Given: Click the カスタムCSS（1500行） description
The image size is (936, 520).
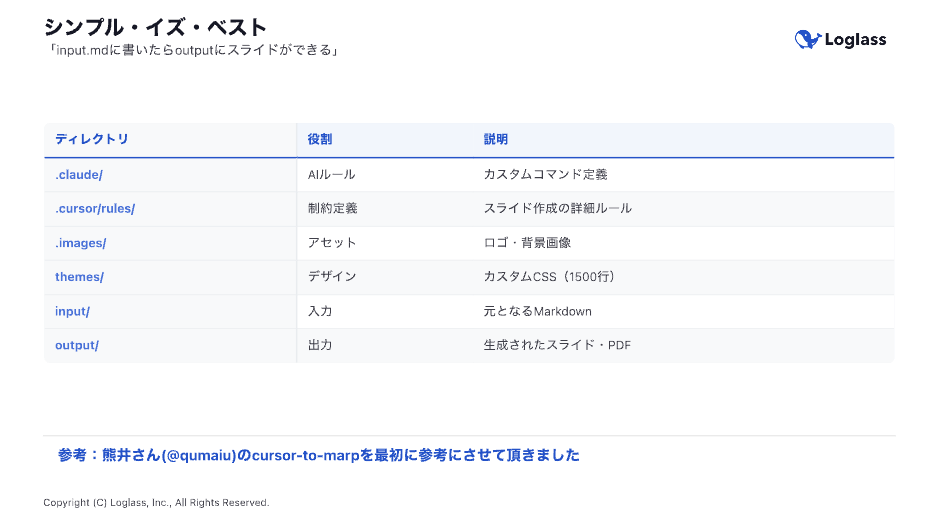Looking at the screenshot, I should pos(549,276).
